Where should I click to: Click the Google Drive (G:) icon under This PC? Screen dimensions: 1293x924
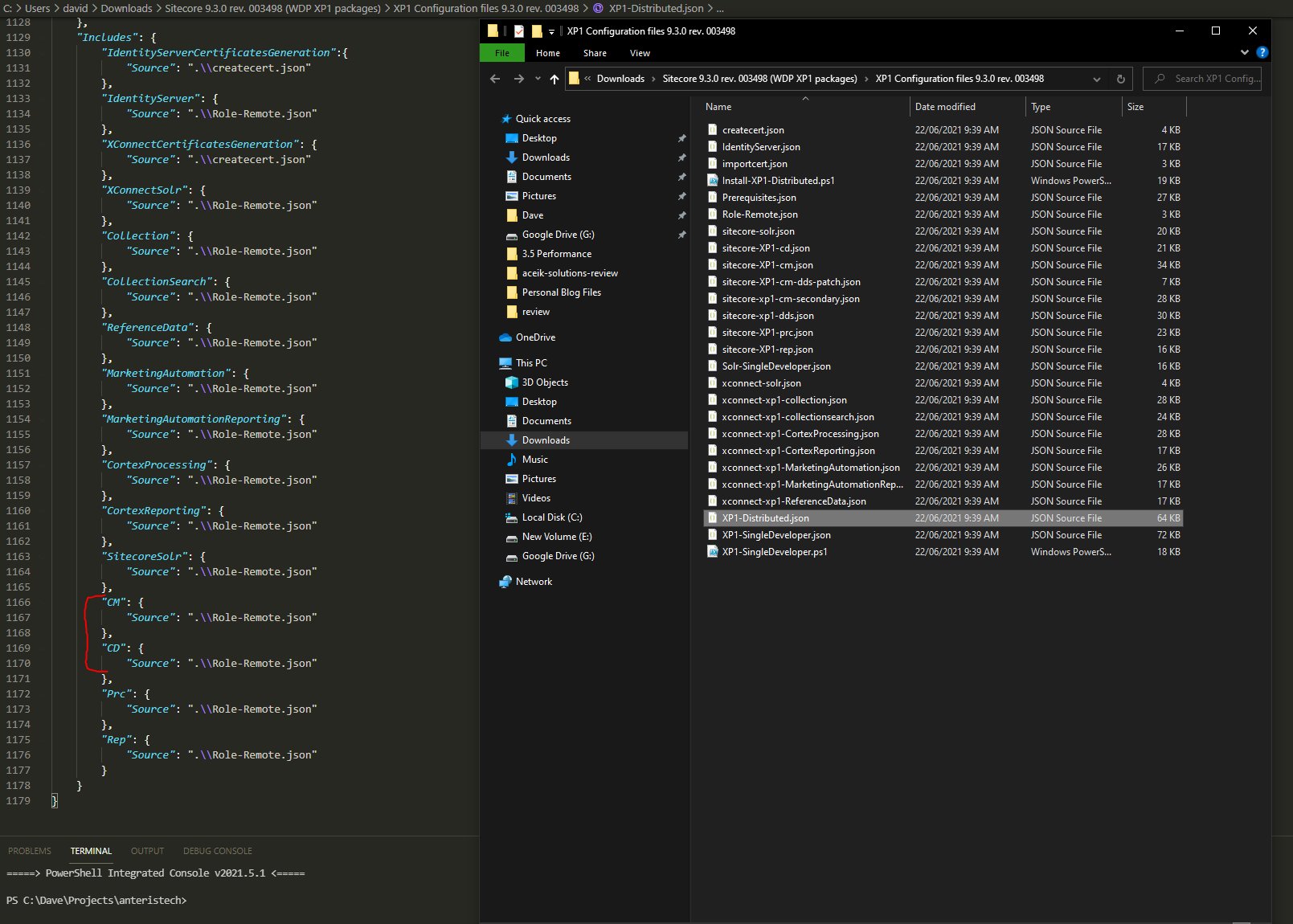512,556
